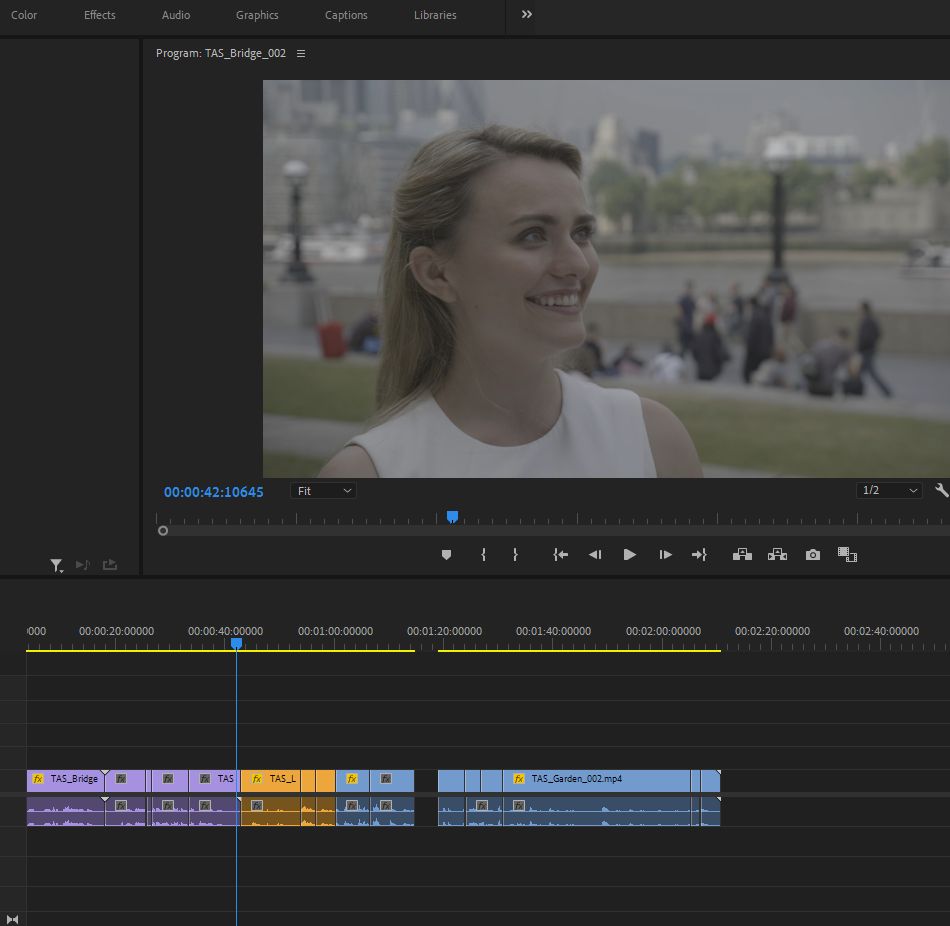Click the timeline playhead marker
The width and height of the screenshot is (950, 926).
(236, 644)
